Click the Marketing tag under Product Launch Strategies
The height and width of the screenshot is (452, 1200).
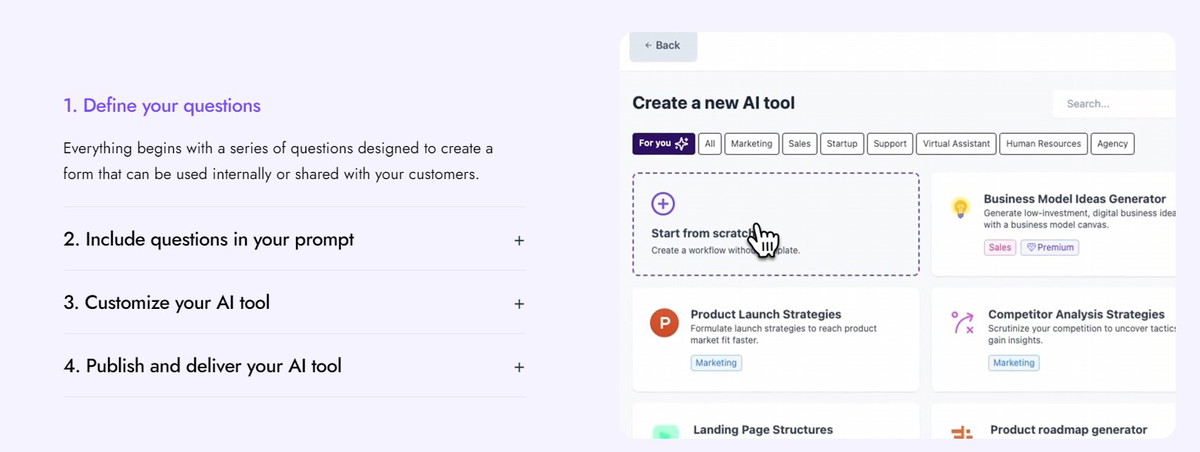click(715, 363)
